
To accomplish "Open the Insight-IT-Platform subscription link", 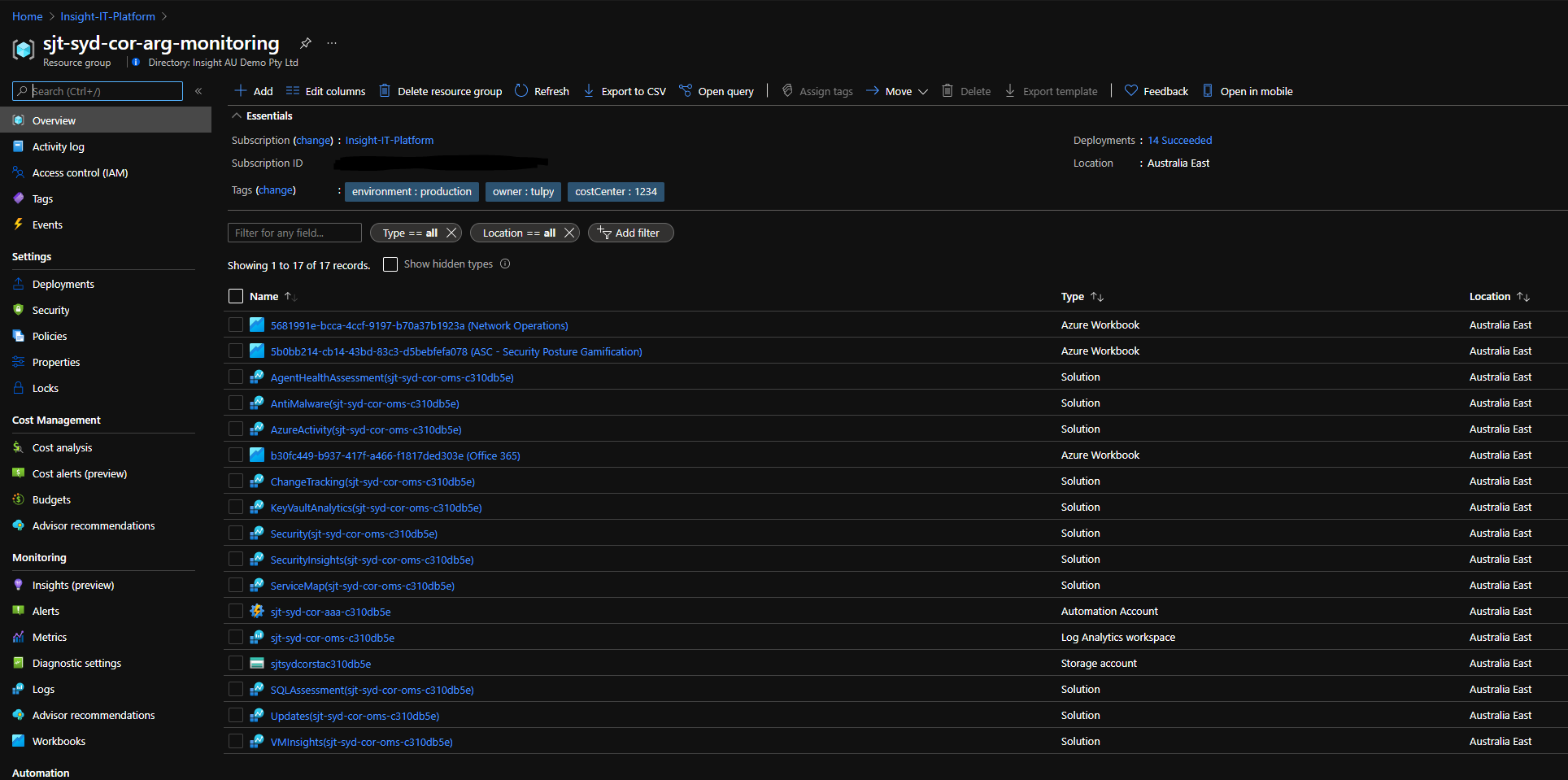I will [x=390, y=140].
